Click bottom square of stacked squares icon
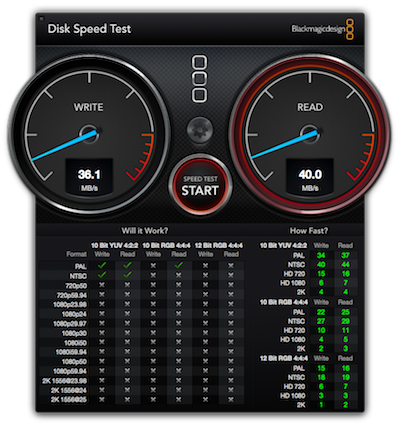Image resolution: width=400 pixels, height=431 pixels. click(199, 95)
